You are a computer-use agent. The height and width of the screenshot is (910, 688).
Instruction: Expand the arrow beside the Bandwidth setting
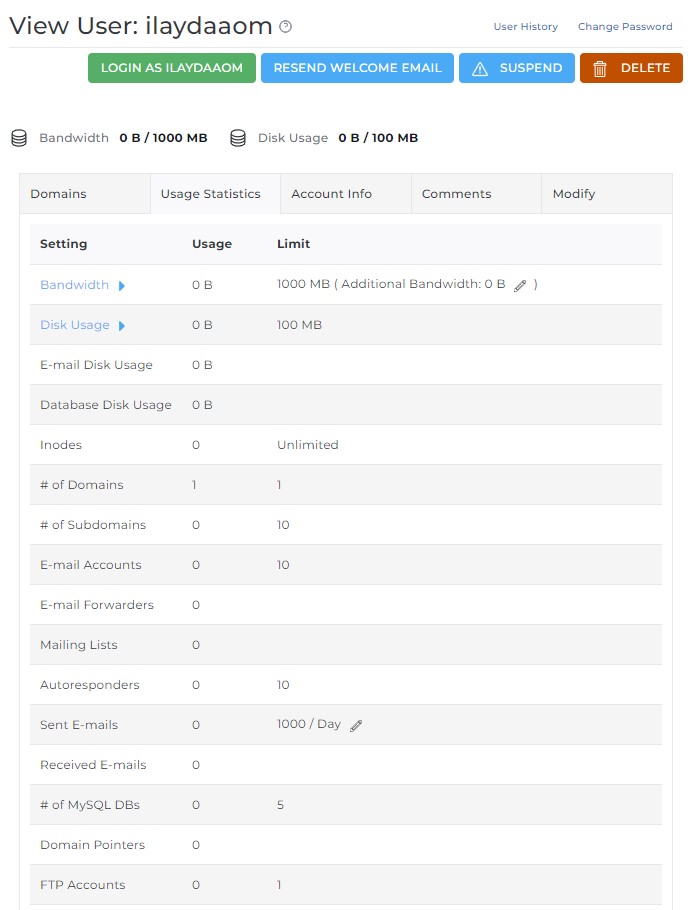122,285
